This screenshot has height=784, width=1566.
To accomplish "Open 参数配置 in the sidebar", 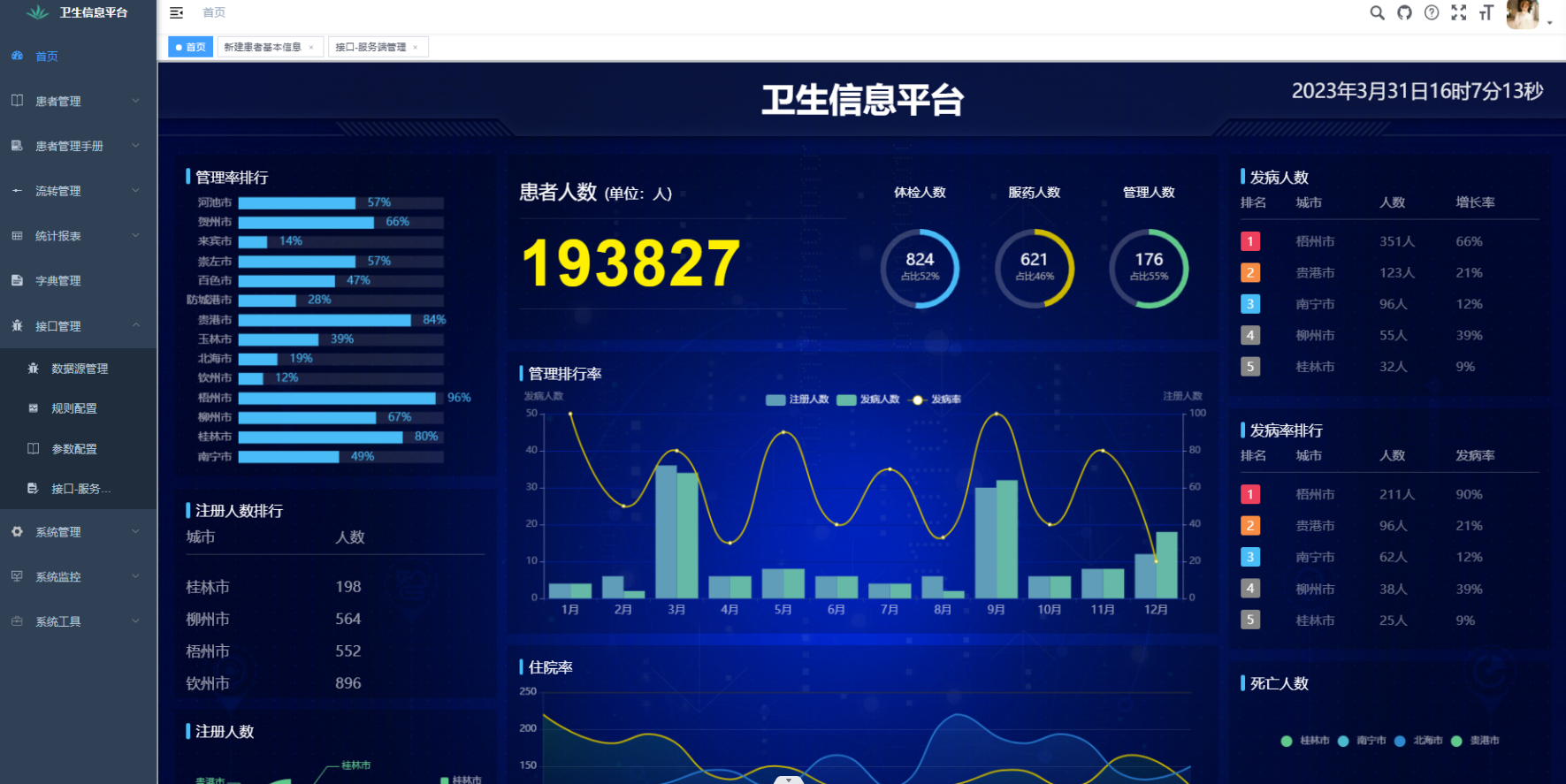I will coord(74,449).
